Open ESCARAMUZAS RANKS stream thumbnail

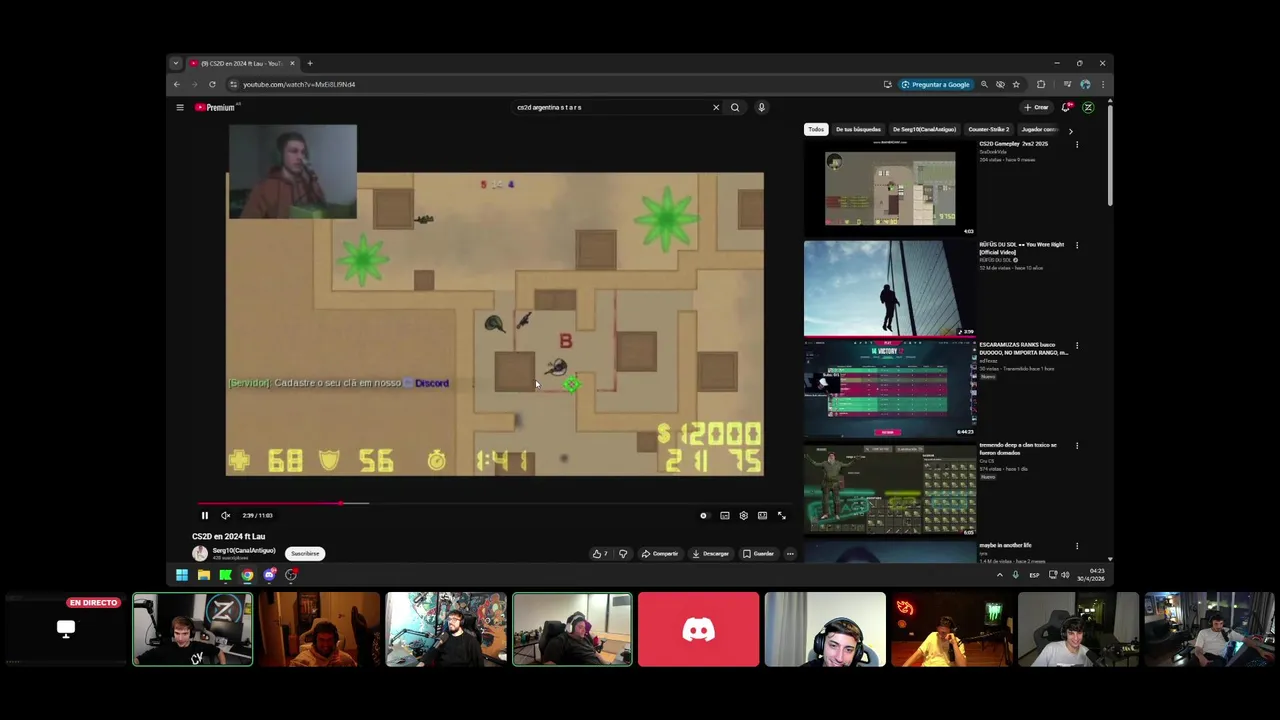point(890,389)
